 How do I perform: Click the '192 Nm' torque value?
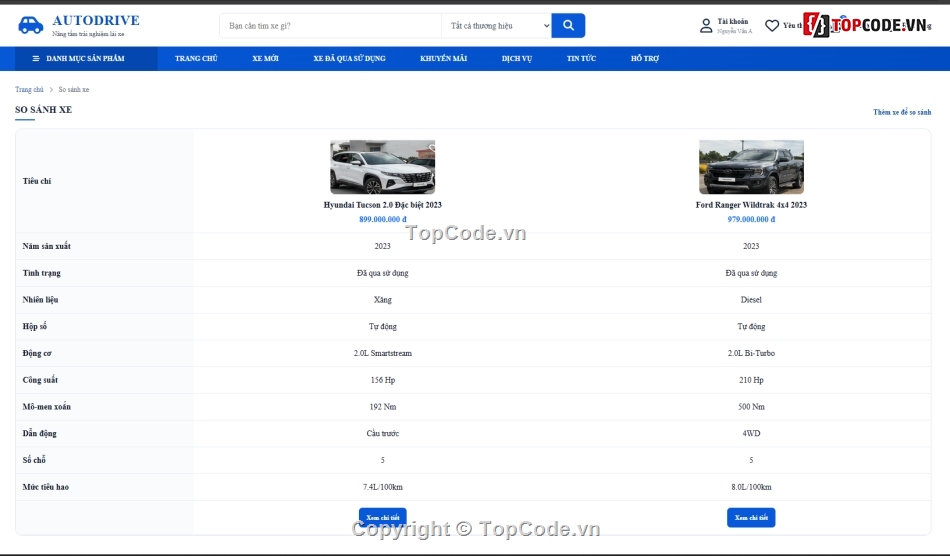pyautogui.click(x=382, y=407)
